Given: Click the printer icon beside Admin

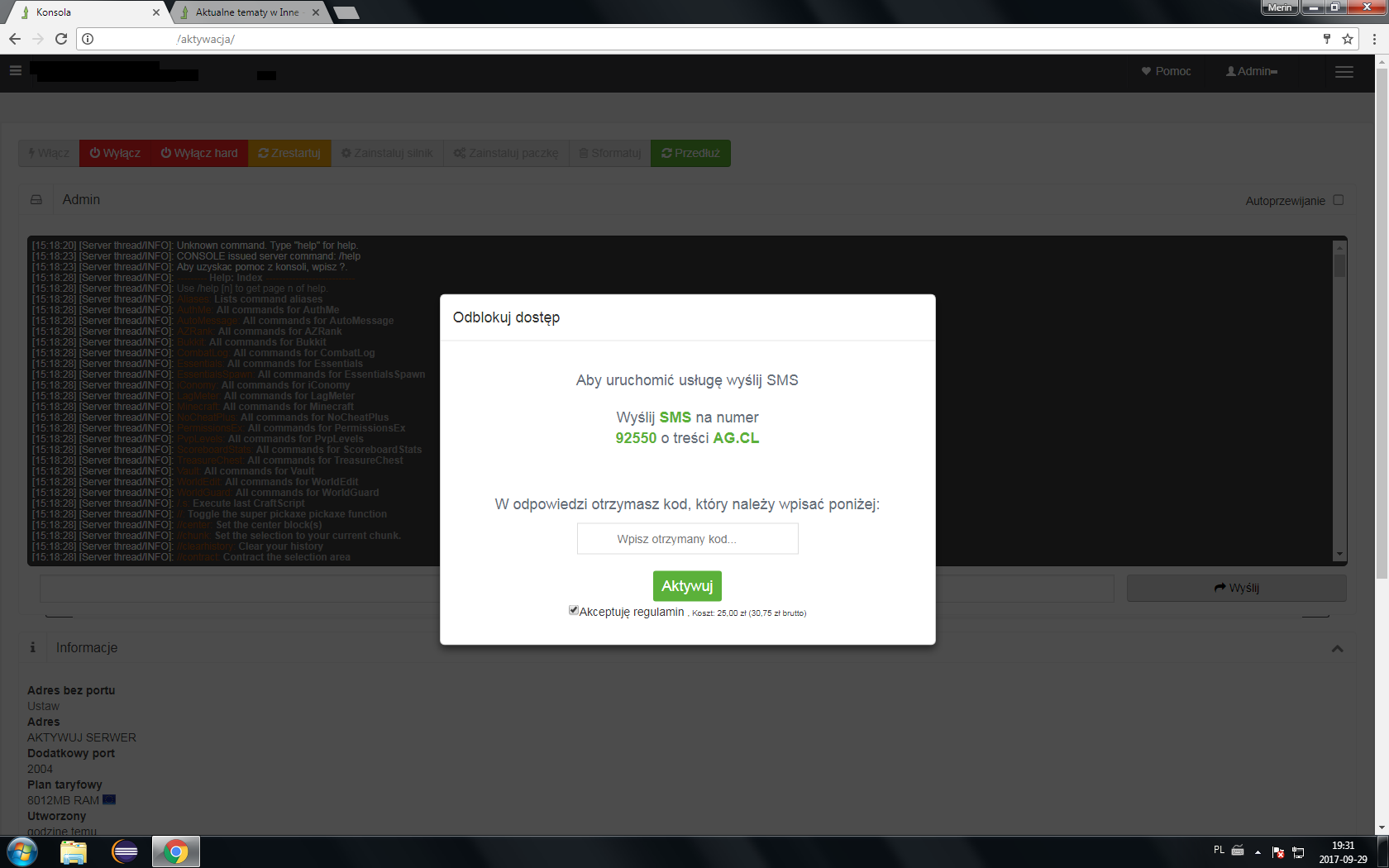Looking at the screenshot, I should click(x=36, y=200).
